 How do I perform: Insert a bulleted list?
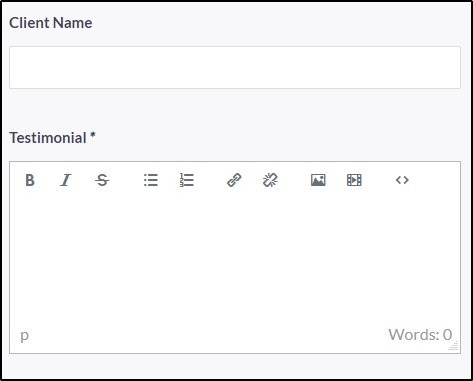[x=151, y=180]
